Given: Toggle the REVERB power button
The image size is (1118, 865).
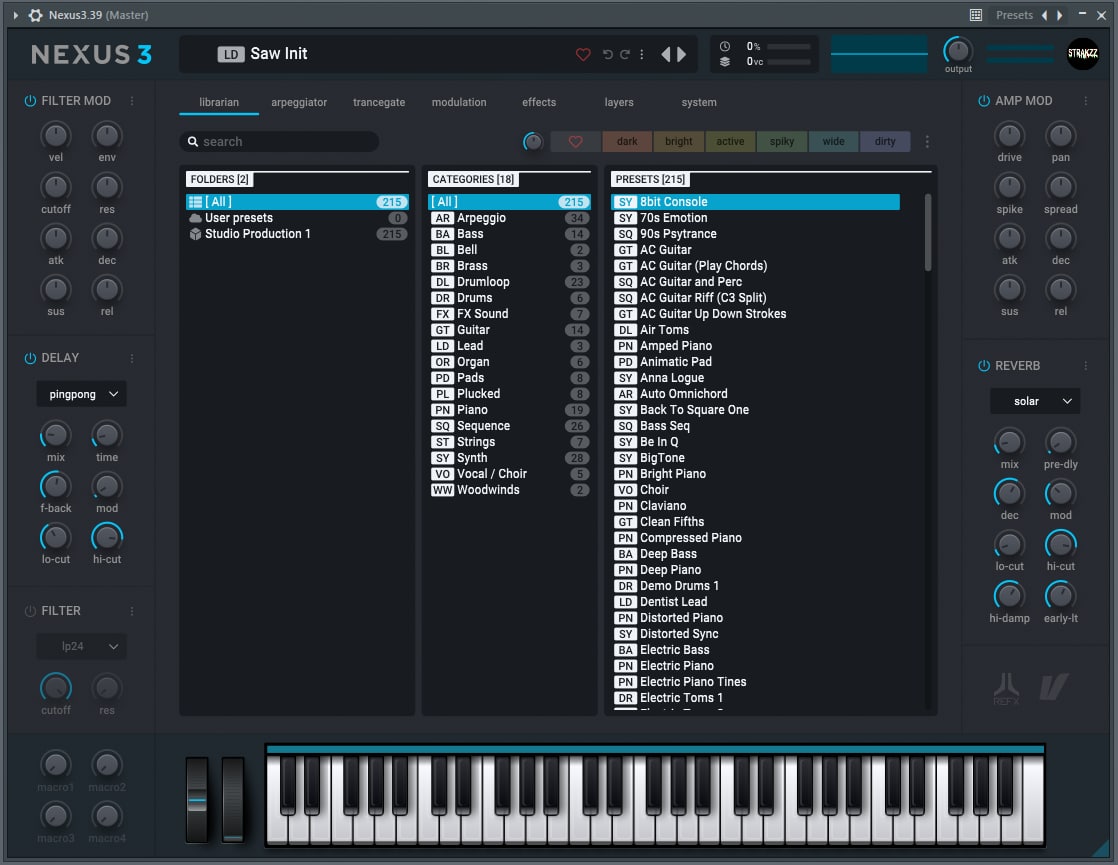Looking at the screenshot, I should (x=984, y=366).
